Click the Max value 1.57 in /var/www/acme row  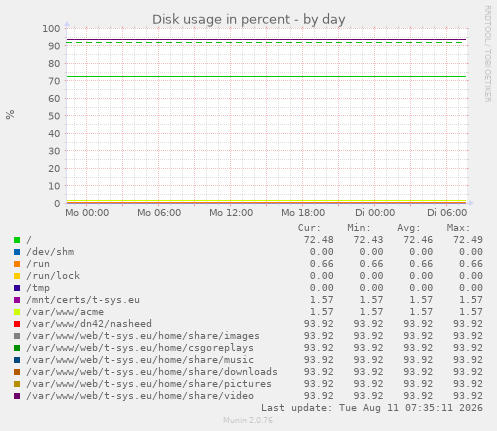point(471,312)
